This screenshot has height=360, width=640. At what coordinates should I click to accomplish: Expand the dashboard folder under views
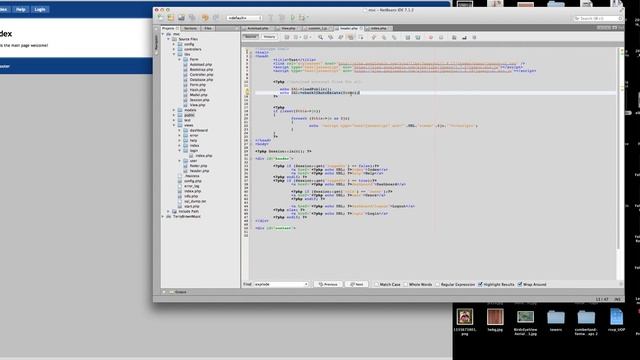[x=180, y=130]
